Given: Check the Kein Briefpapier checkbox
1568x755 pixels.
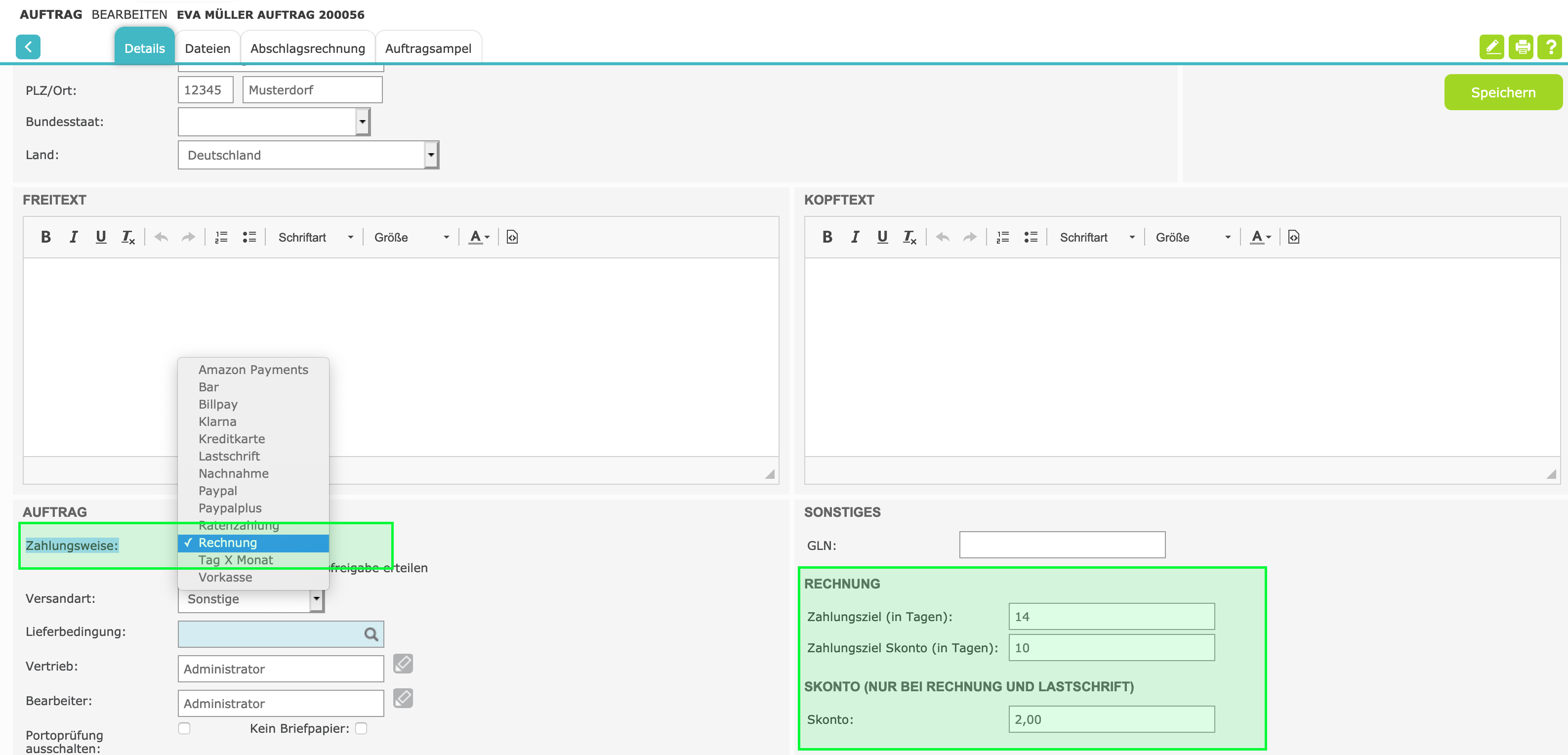Looking at the screenshot, I should [x=361, y=728].
